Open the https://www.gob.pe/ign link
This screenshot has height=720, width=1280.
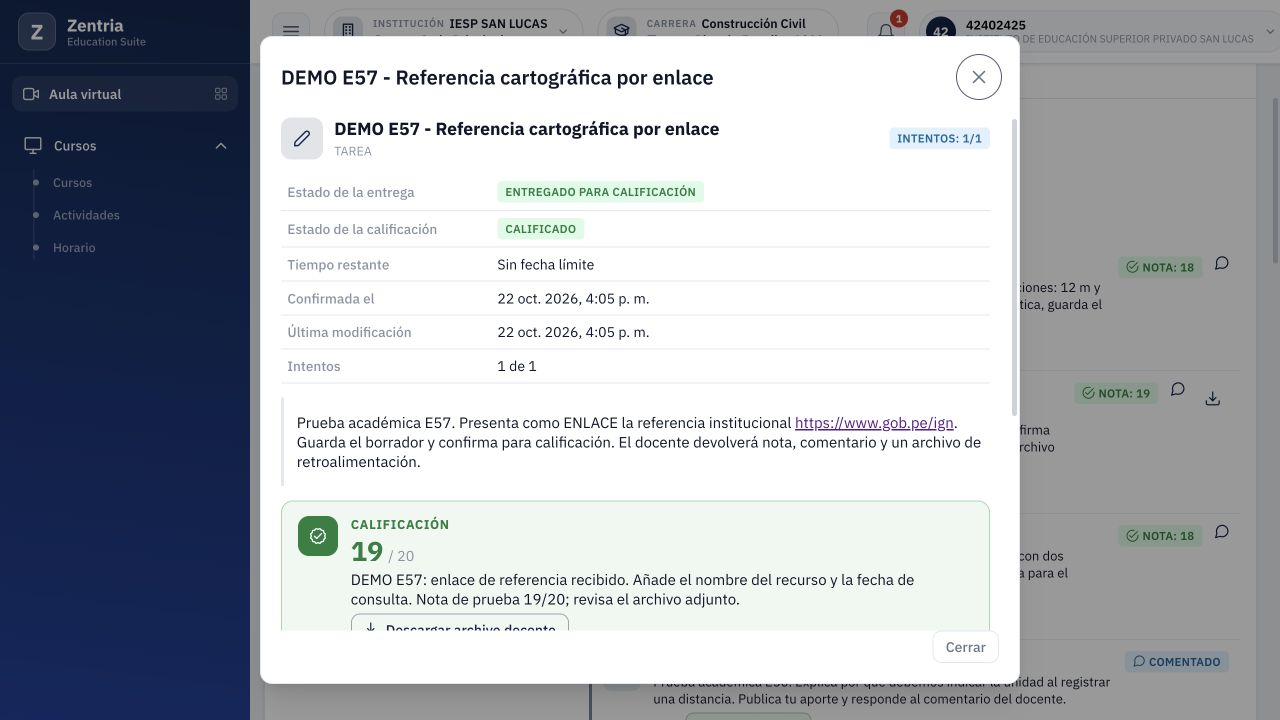click(874, 423)
